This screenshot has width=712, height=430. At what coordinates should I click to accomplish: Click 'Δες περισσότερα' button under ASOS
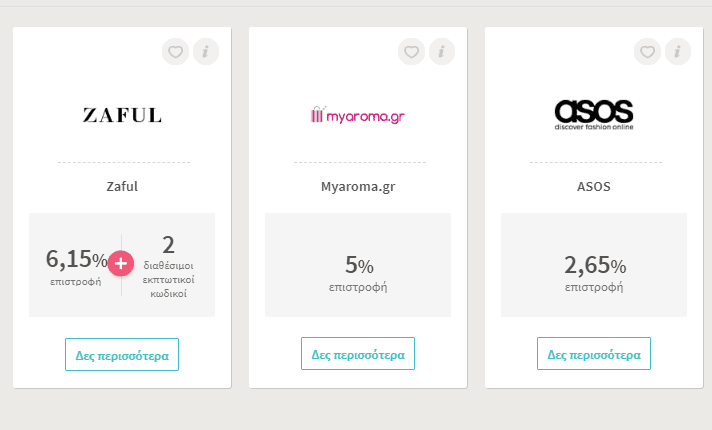pos(594,354)
